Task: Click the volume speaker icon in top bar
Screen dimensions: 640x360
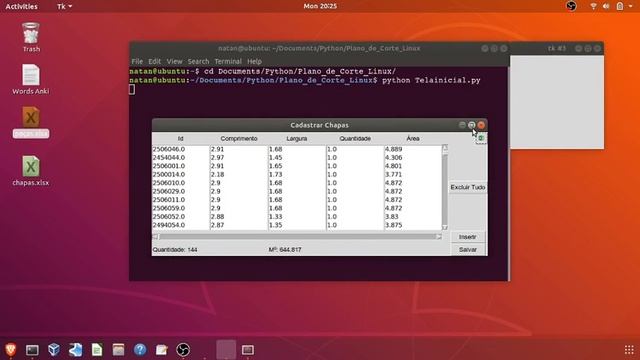Action: coord(606,6)
